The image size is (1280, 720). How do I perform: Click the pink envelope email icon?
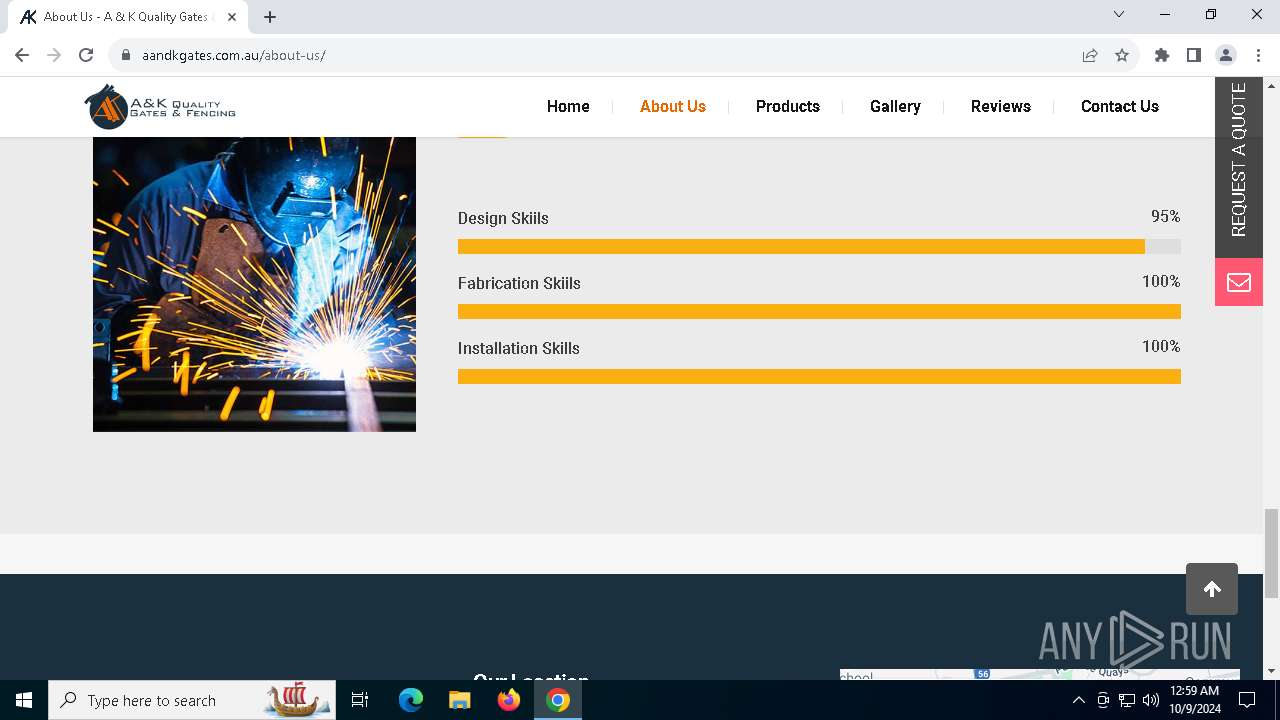coord(1239,282)
